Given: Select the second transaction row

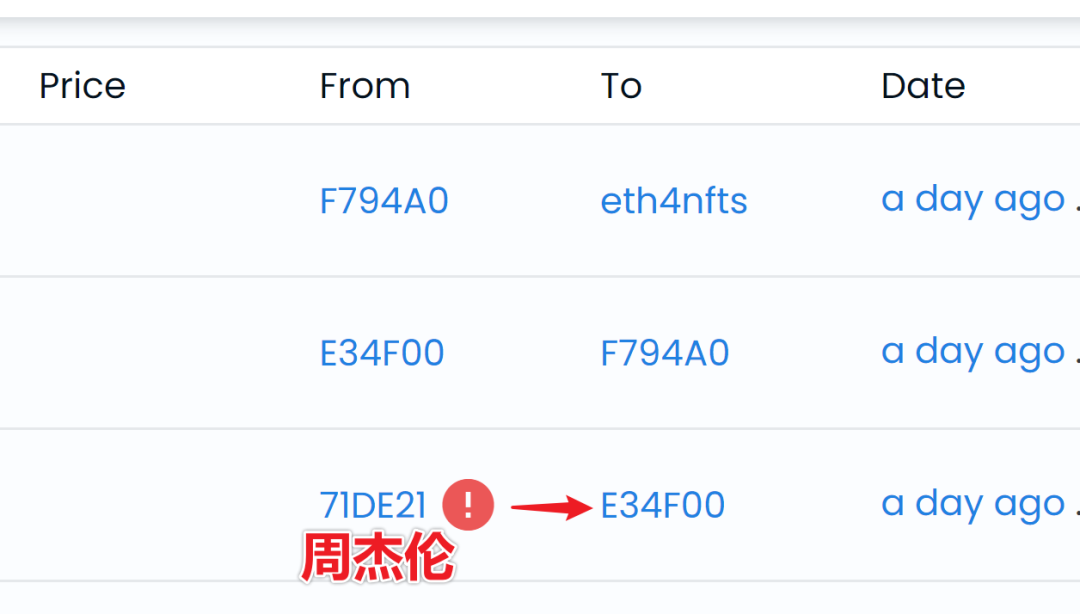Looking at the screenshot, I should [540, 351].
